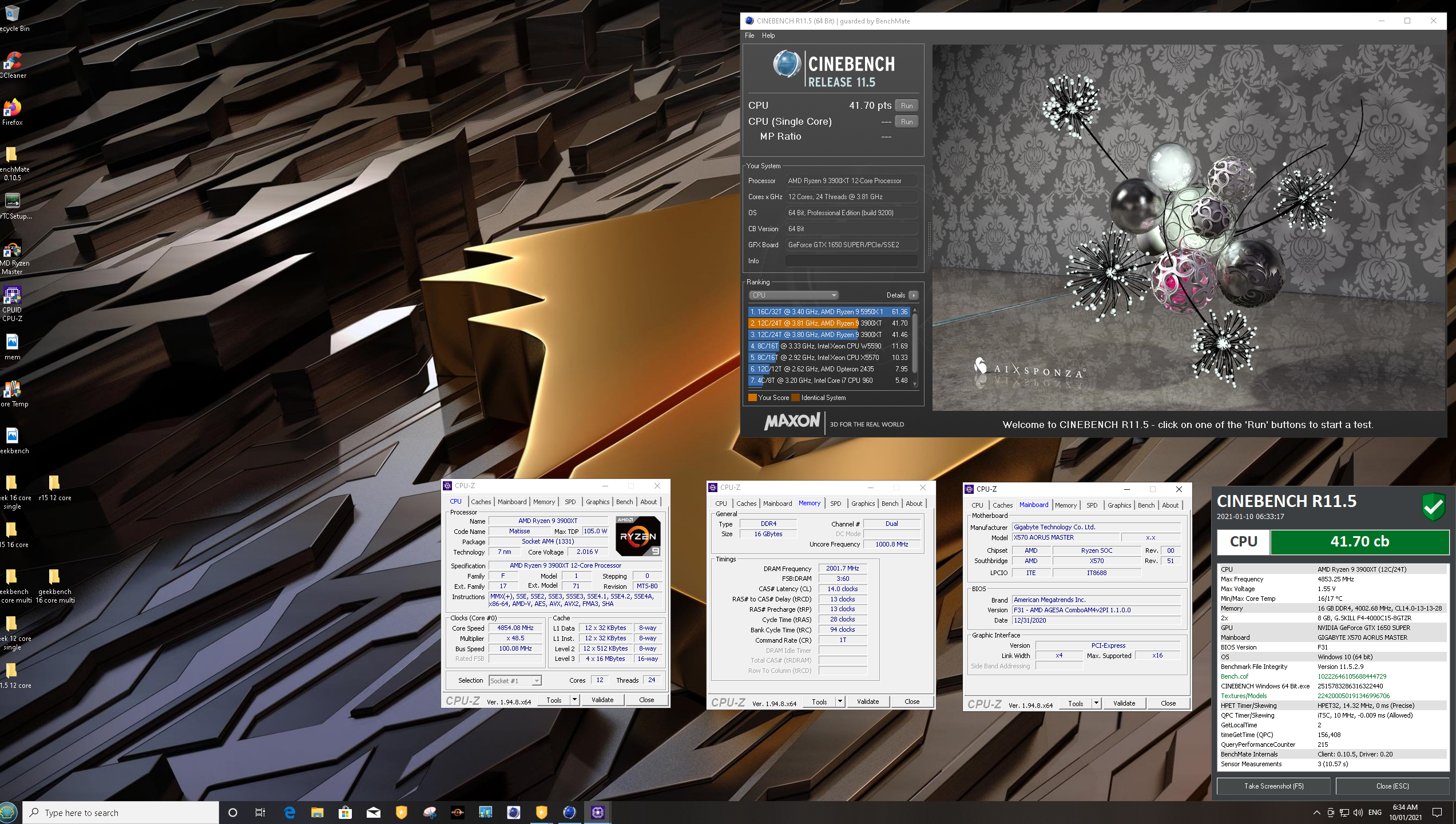The width and height of the screenshot is (1456, 824).
Task: Open the Cinebench File menu
Action: coord(749,35)
